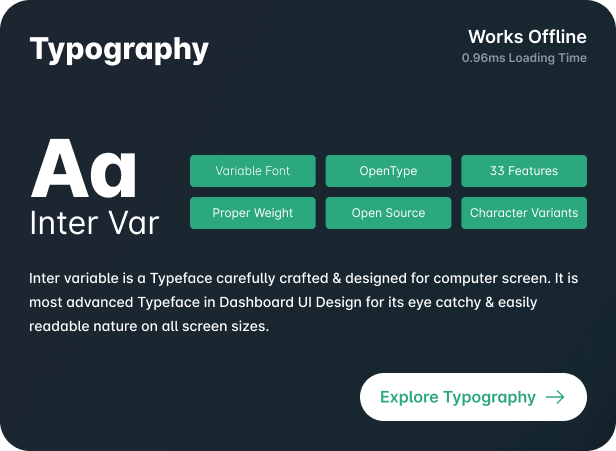Click the Works Offline label
Image resolution: width=616 pixels, height=451 pixels.
527,37
